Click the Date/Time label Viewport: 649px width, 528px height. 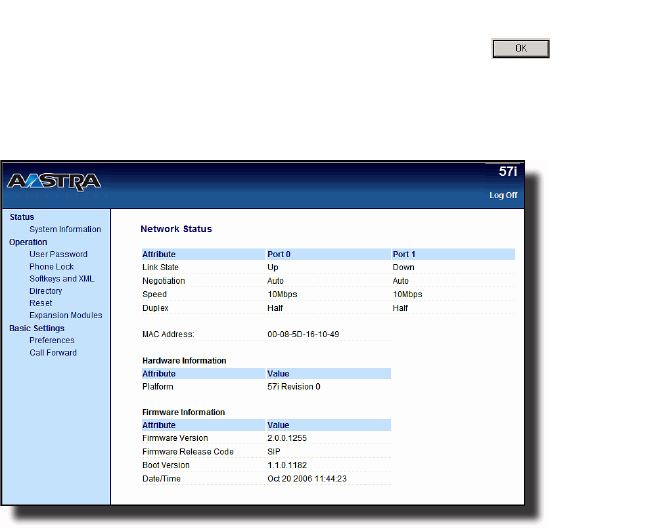tap(161, 479)
